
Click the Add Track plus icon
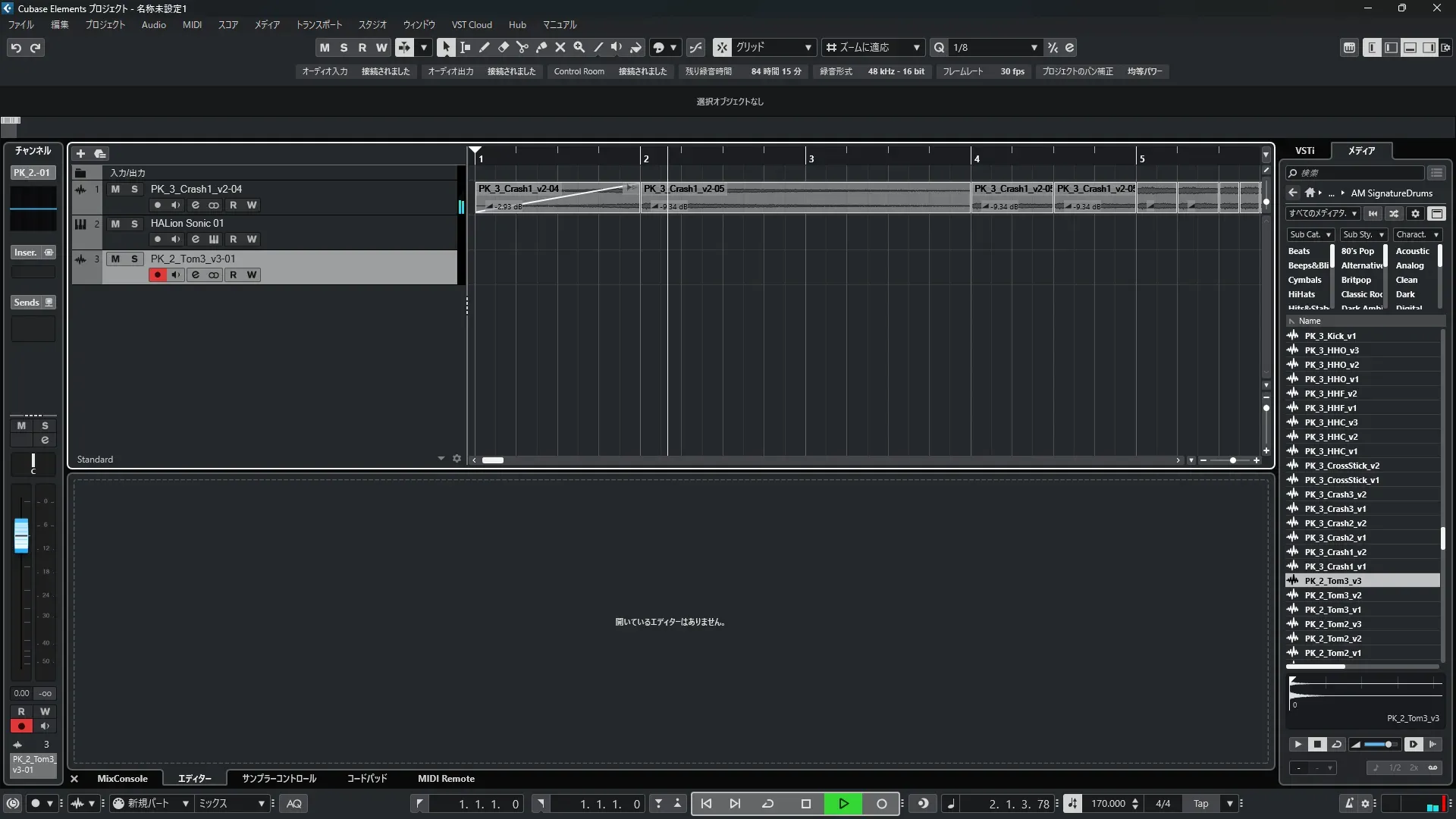tap(80, 154)
